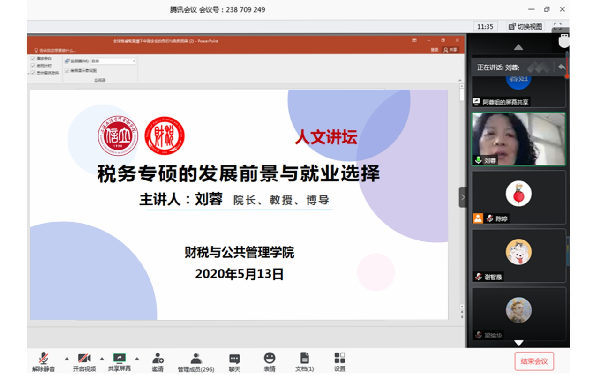600x375 pixels.
Task: Click the red 人文讲坛 heading on slide
Action: coord(326,137)
